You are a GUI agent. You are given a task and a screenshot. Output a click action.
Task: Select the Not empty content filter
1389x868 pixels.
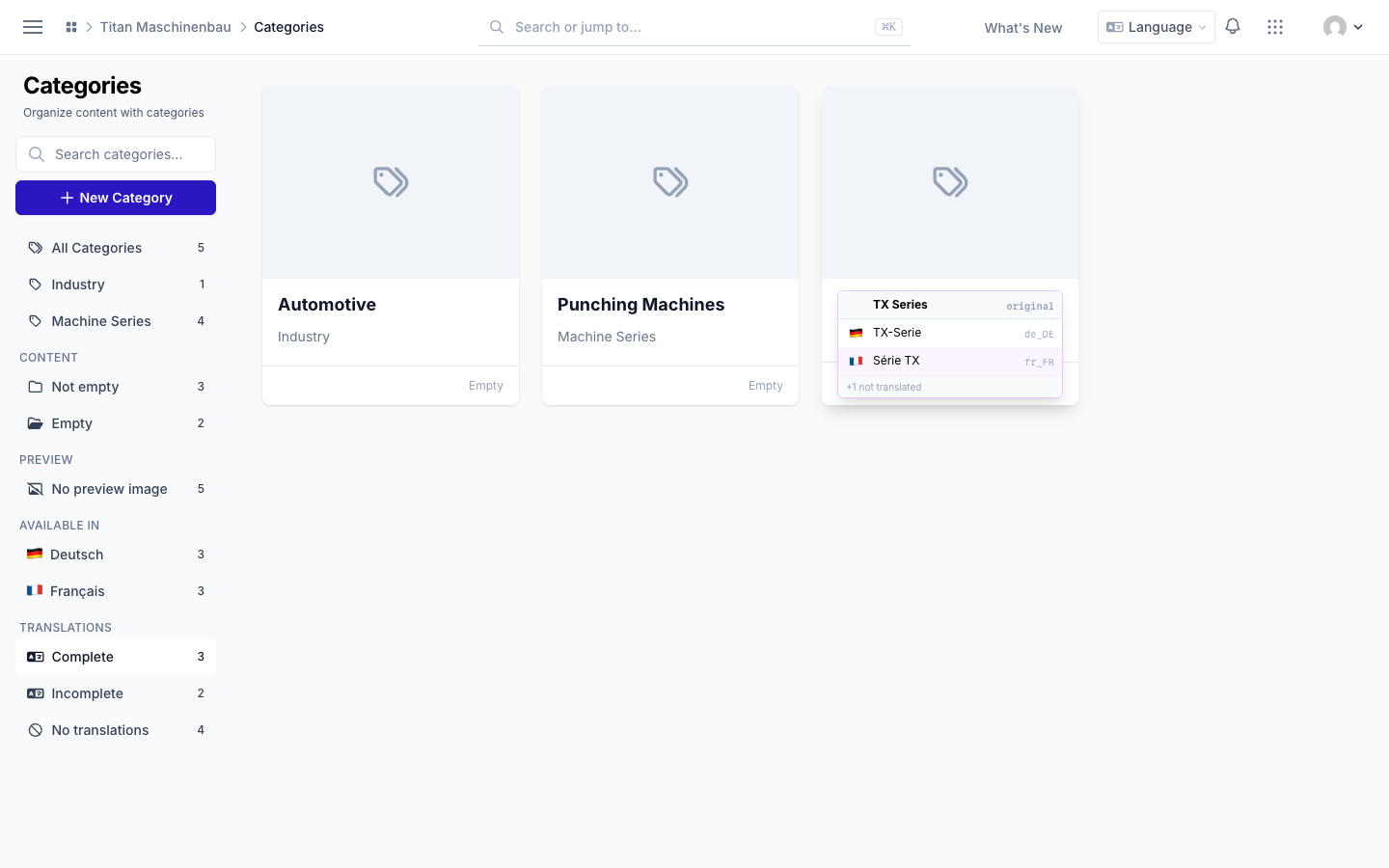click(116, 387)
